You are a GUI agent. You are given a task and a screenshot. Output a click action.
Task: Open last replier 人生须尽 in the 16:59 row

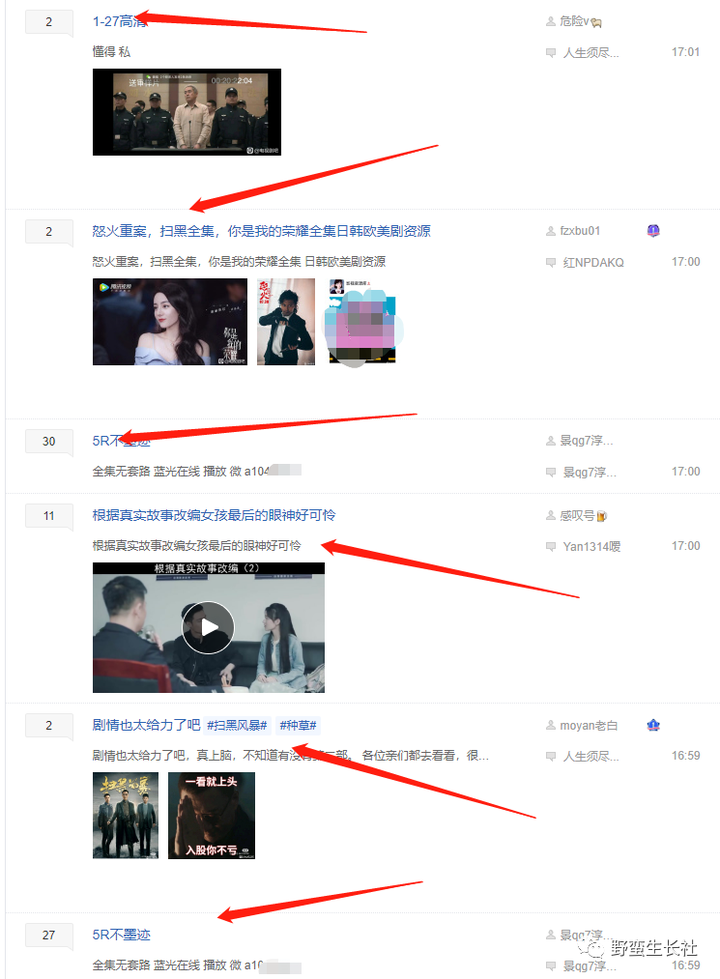click(591, 756)
